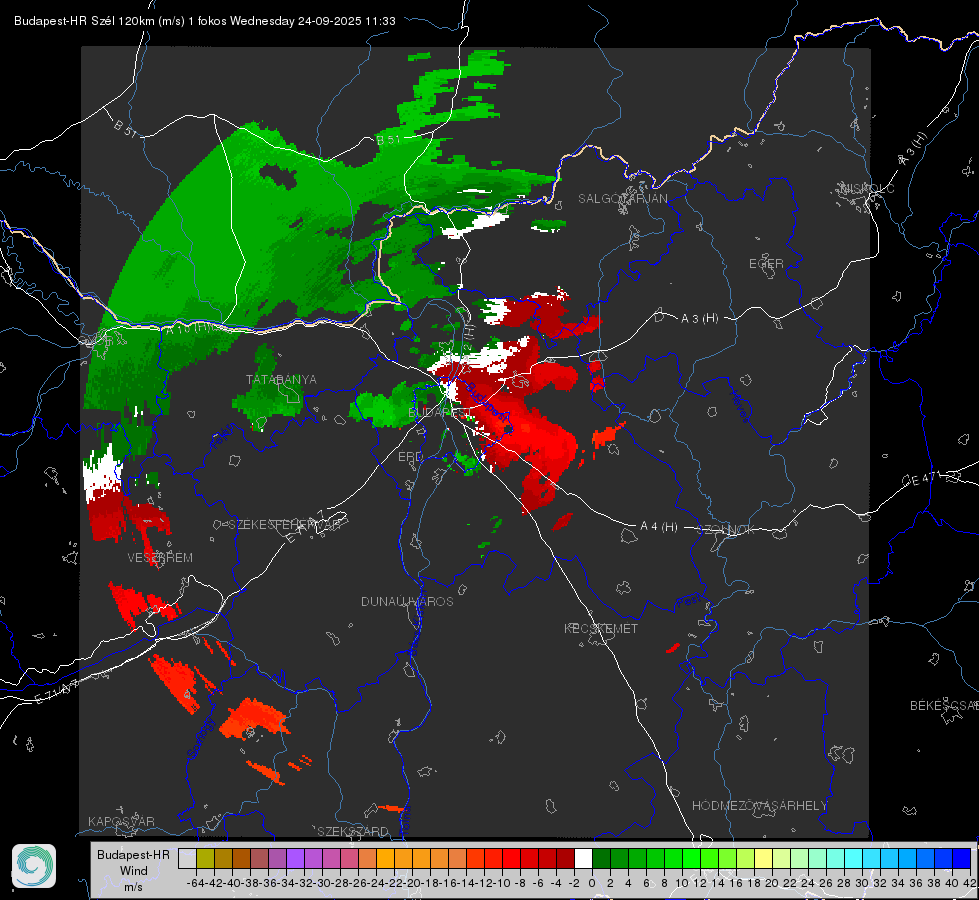The image size is (979, 900).
Task: Pick the olive swatch between -64 and -42
Action: click(205, 858)
